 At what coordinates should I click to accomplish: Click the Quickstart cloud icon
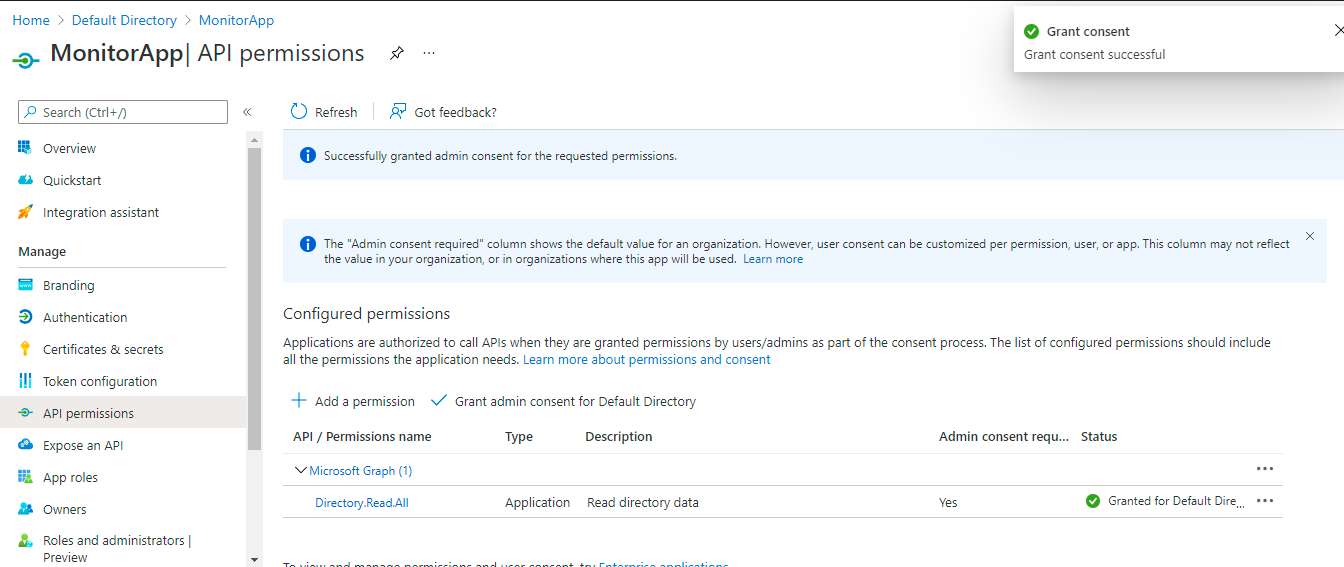click(x=25, y=180)
